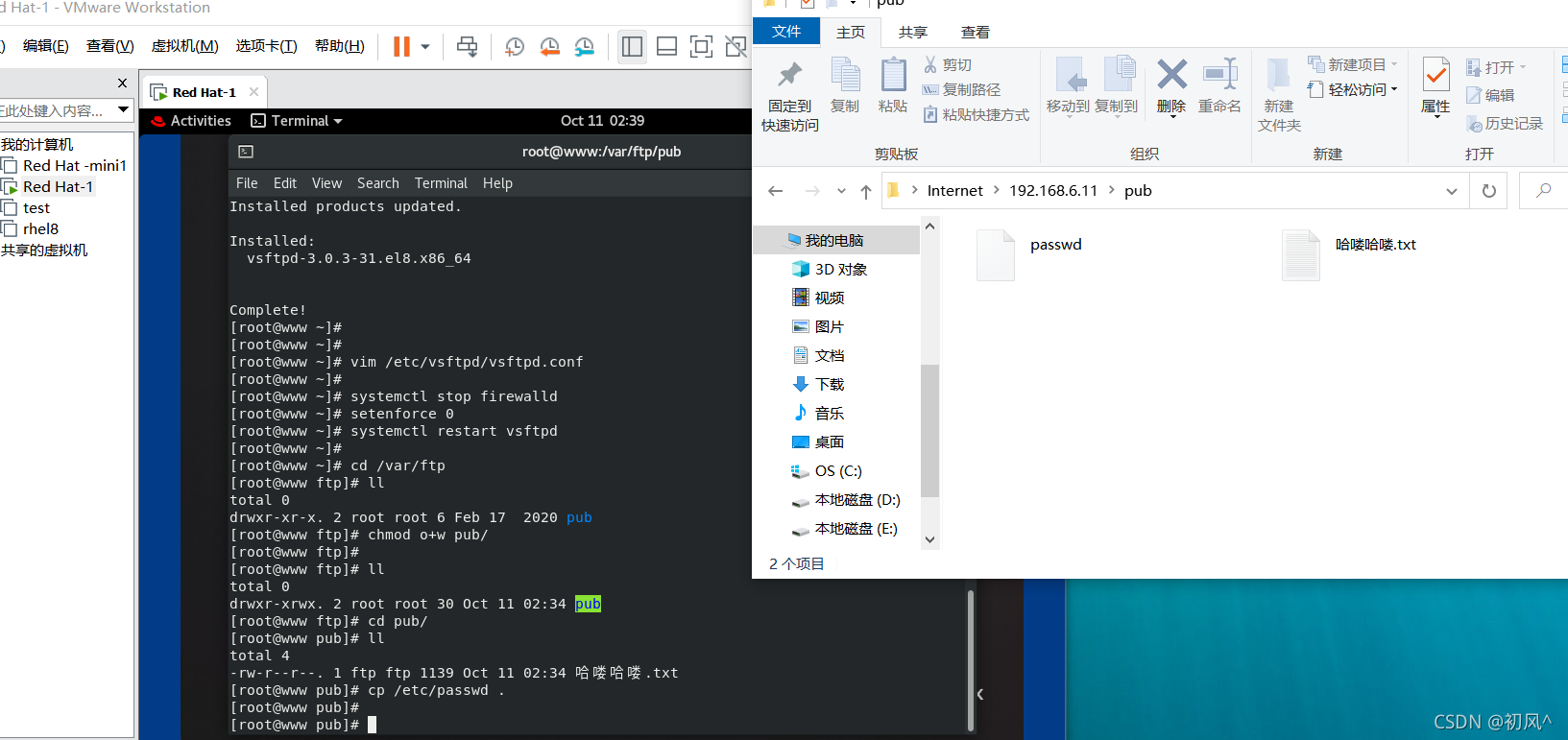Switch to the 共享 ribbon tab
The width and height of the screenshot is (1568, 740).
(x=913, y=33)
